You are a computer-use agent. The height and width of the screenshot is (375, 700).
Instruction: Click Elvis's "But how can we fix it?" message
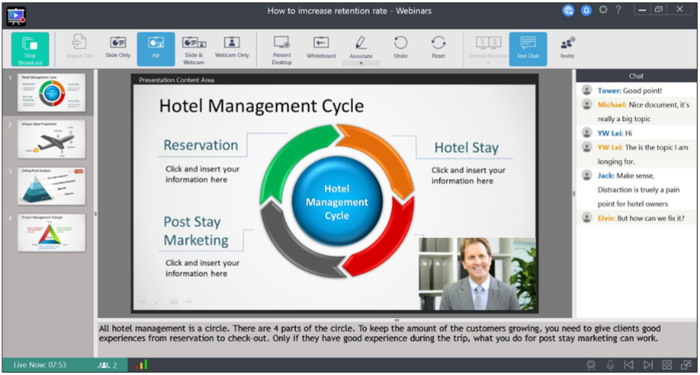[x=635, y=218]
